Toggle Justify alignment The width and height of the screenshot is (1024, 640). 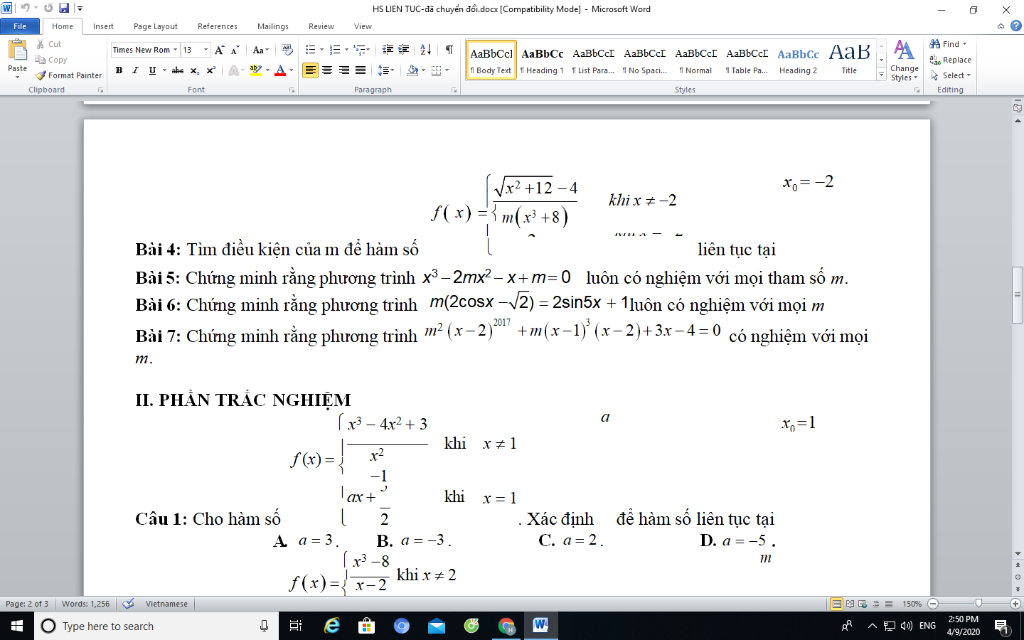[360, 70]
